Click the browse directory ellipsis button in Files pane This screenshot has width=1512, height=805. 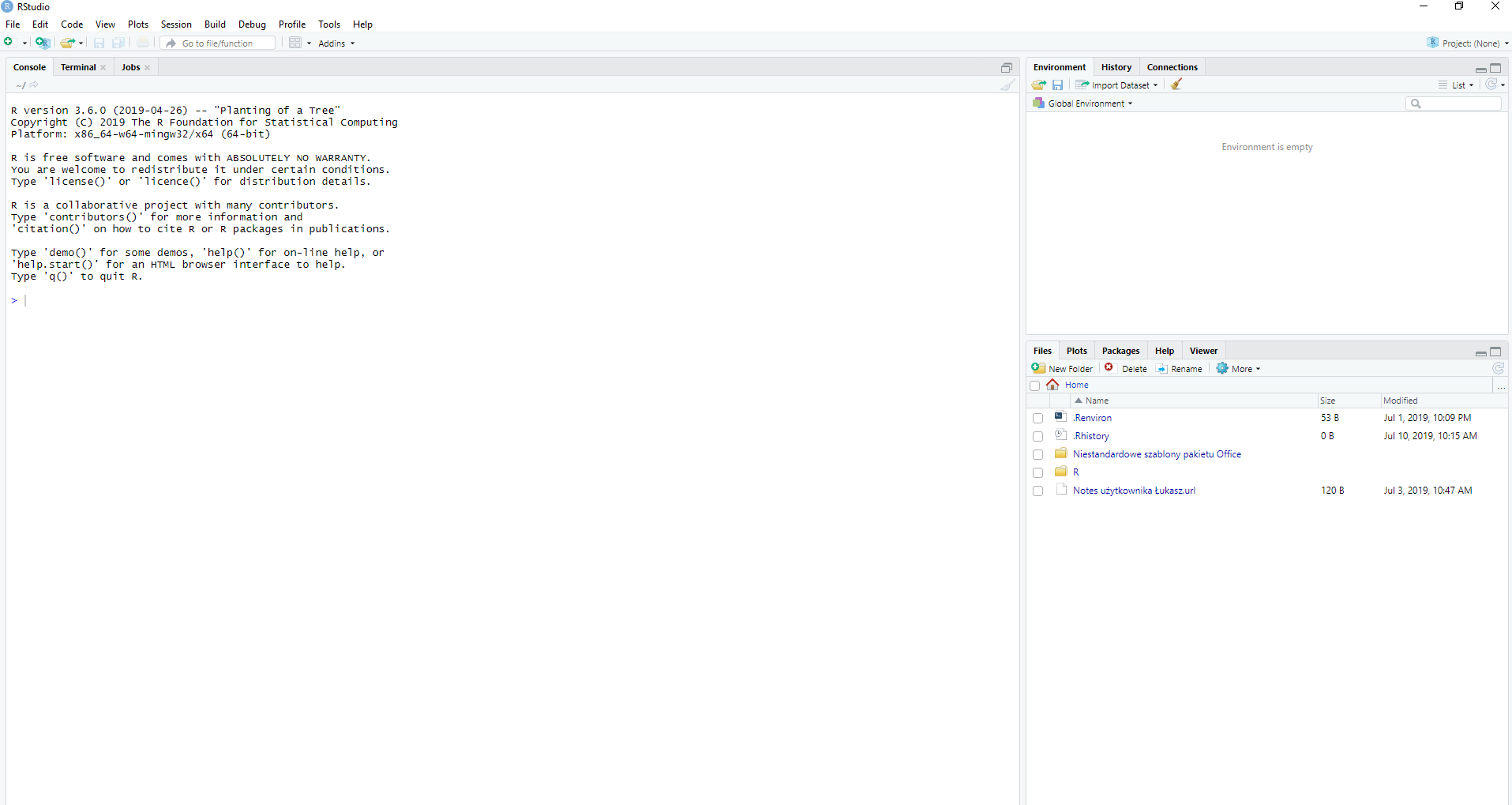coord(1501,386)
